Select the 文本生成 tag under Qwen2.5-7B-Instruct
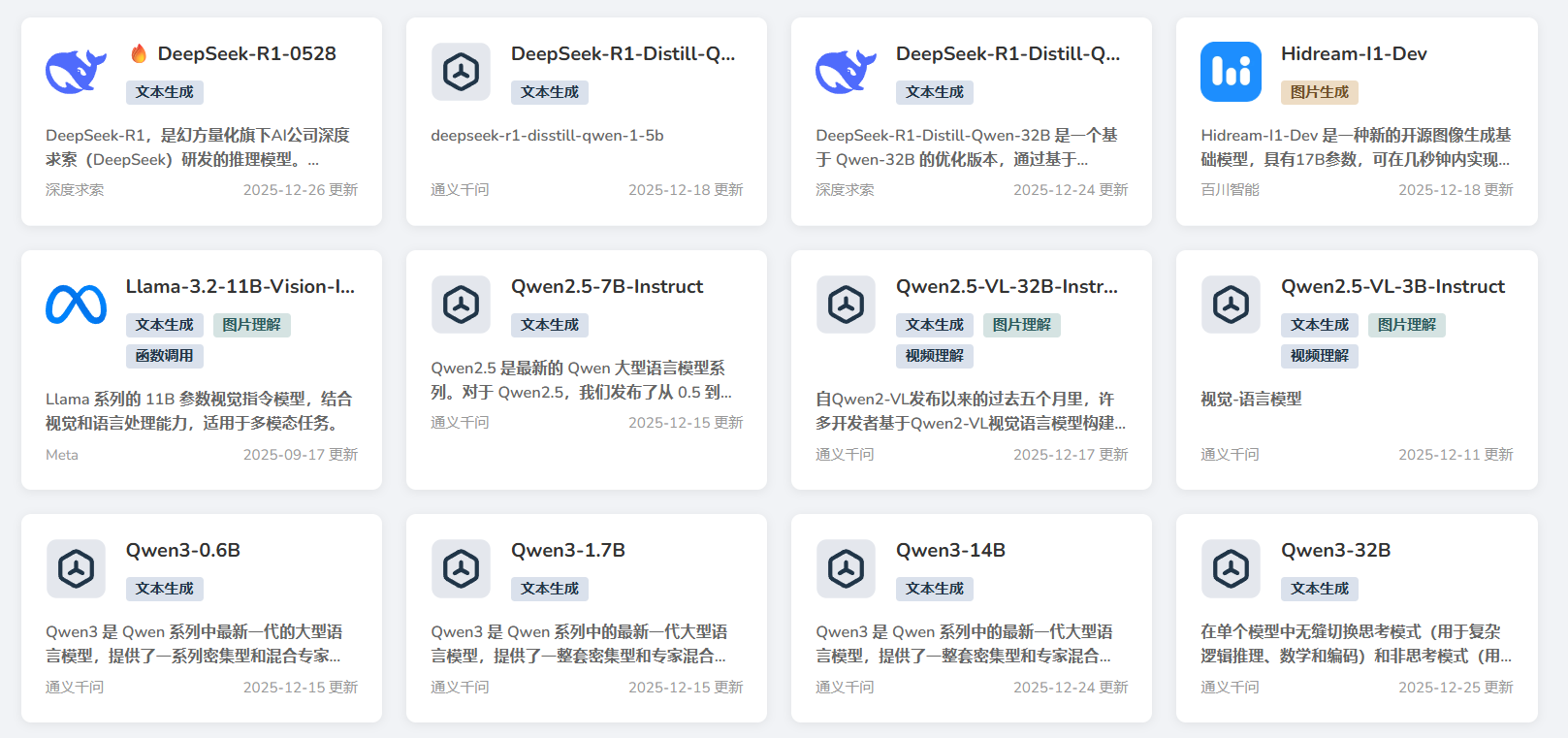 (x=550, y=325)
